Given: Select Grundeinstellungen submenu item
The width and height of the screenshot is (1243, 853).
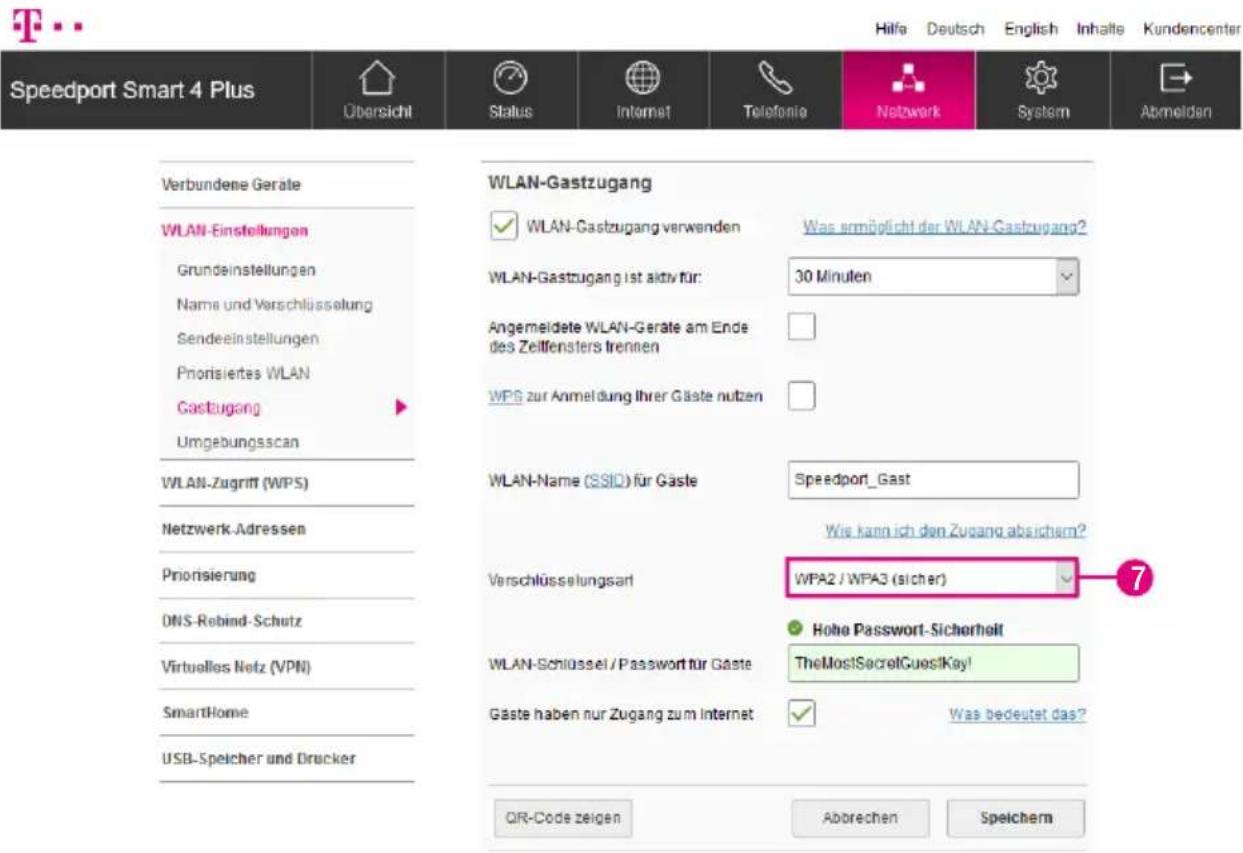Looking at the screenshot, I should (x=246, y=270).
